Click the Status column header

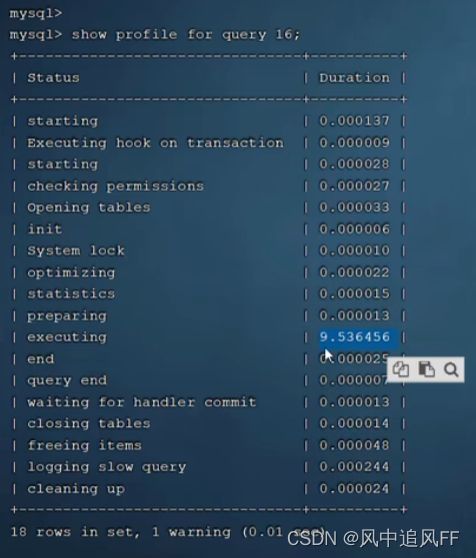click(53, 78)
